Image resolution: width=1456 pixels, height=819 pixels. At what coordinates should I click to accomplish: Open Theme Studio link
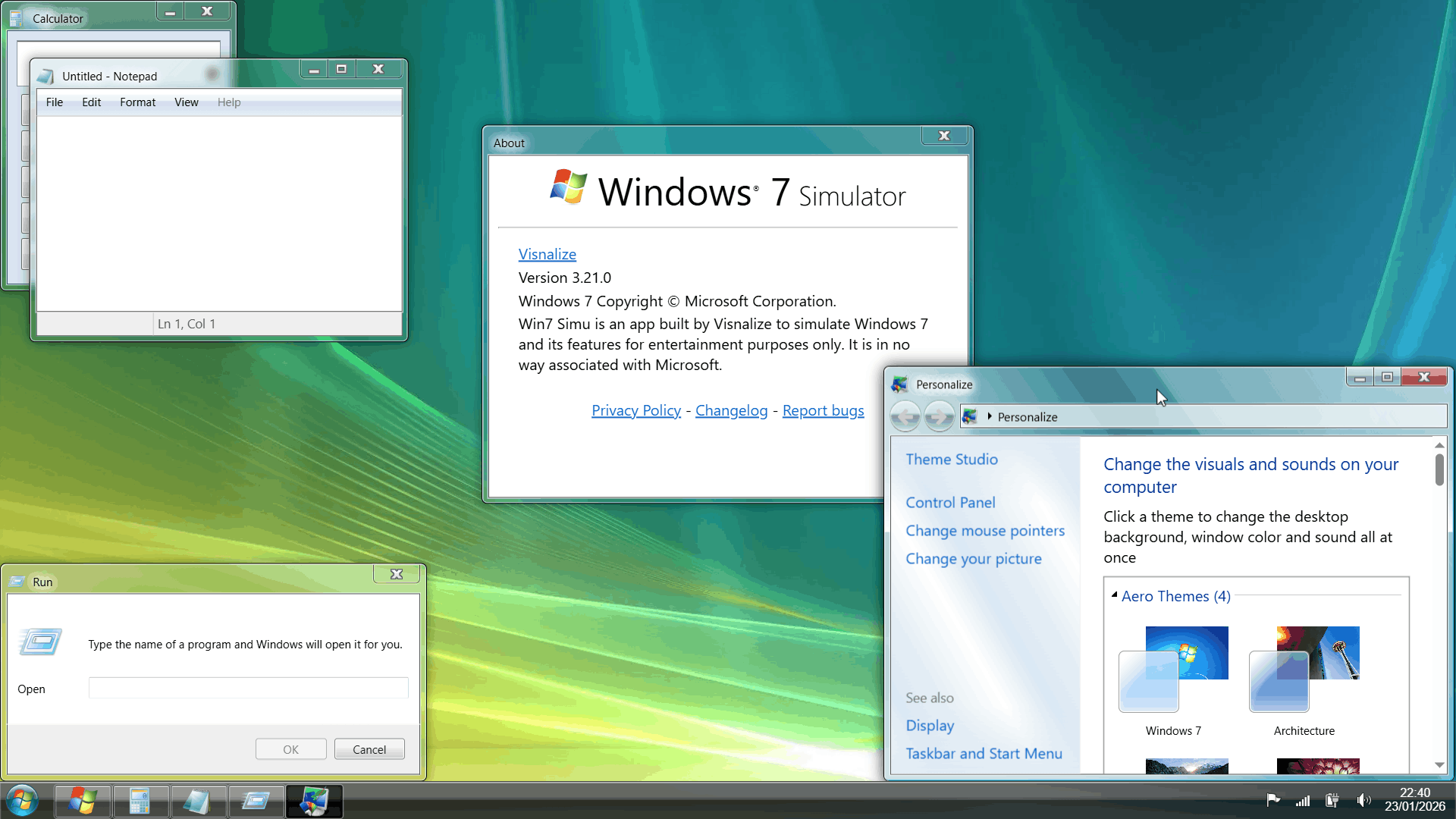tap(951, 459)
